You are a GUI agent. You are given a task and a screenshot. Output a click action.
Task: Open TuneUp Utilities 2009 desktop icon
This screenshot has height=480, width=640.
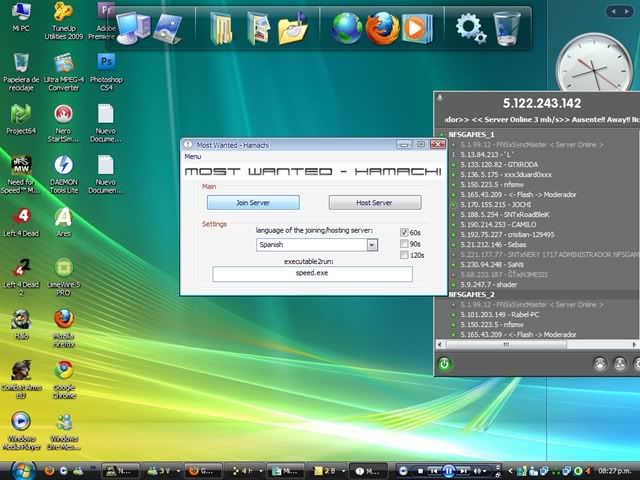pyautogui.click(x=64, y=20)
